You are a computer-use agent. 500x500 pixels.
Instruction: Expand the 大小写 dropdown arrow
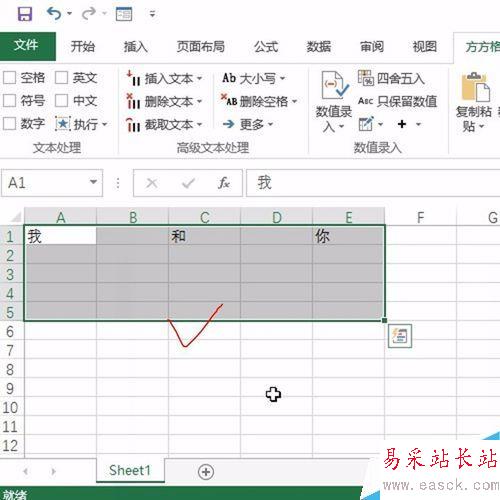[282, 79]
